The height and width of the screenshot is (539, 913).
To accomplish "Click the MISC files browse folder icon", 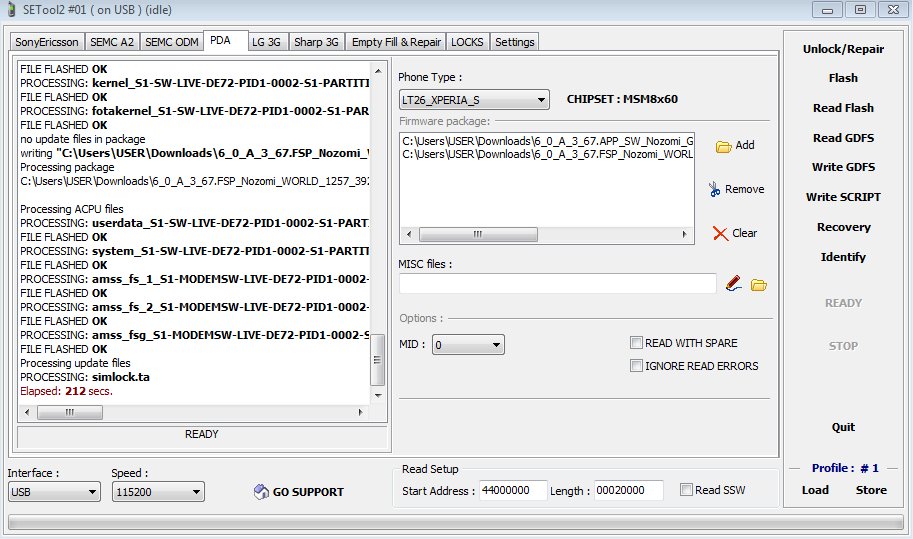I will 758,285.
